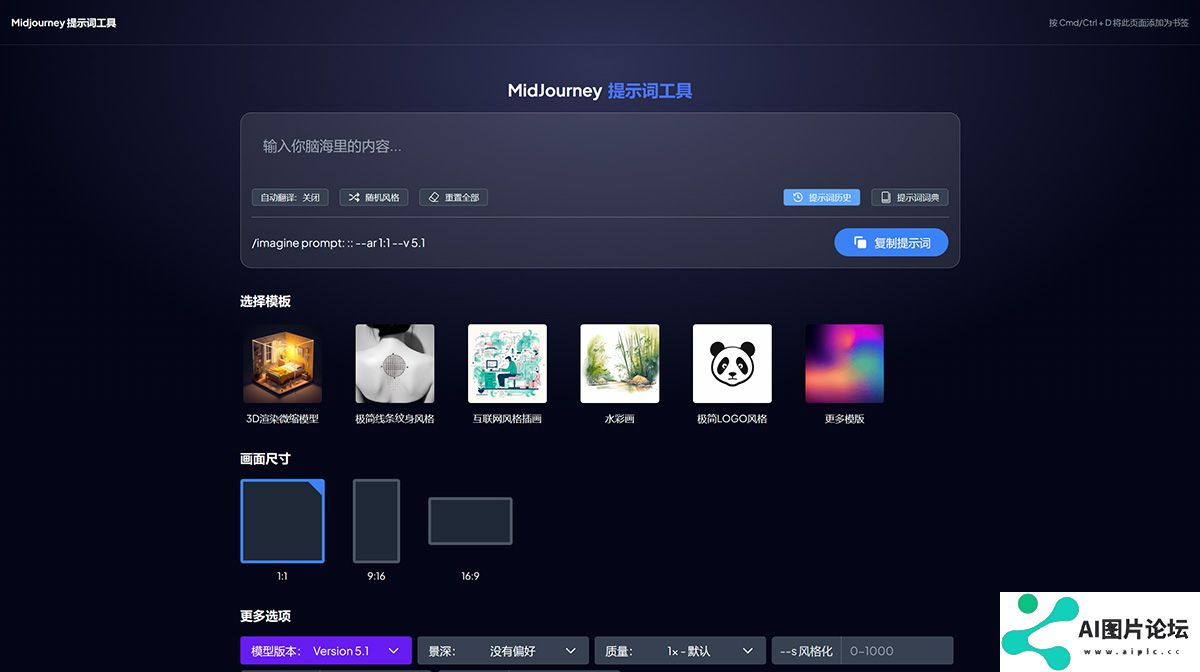This screenshot has height=672, width=1200.
Task: Choose the 极简线条纹身风格 tattoo template thumbnail
Action: pos(395,363)
